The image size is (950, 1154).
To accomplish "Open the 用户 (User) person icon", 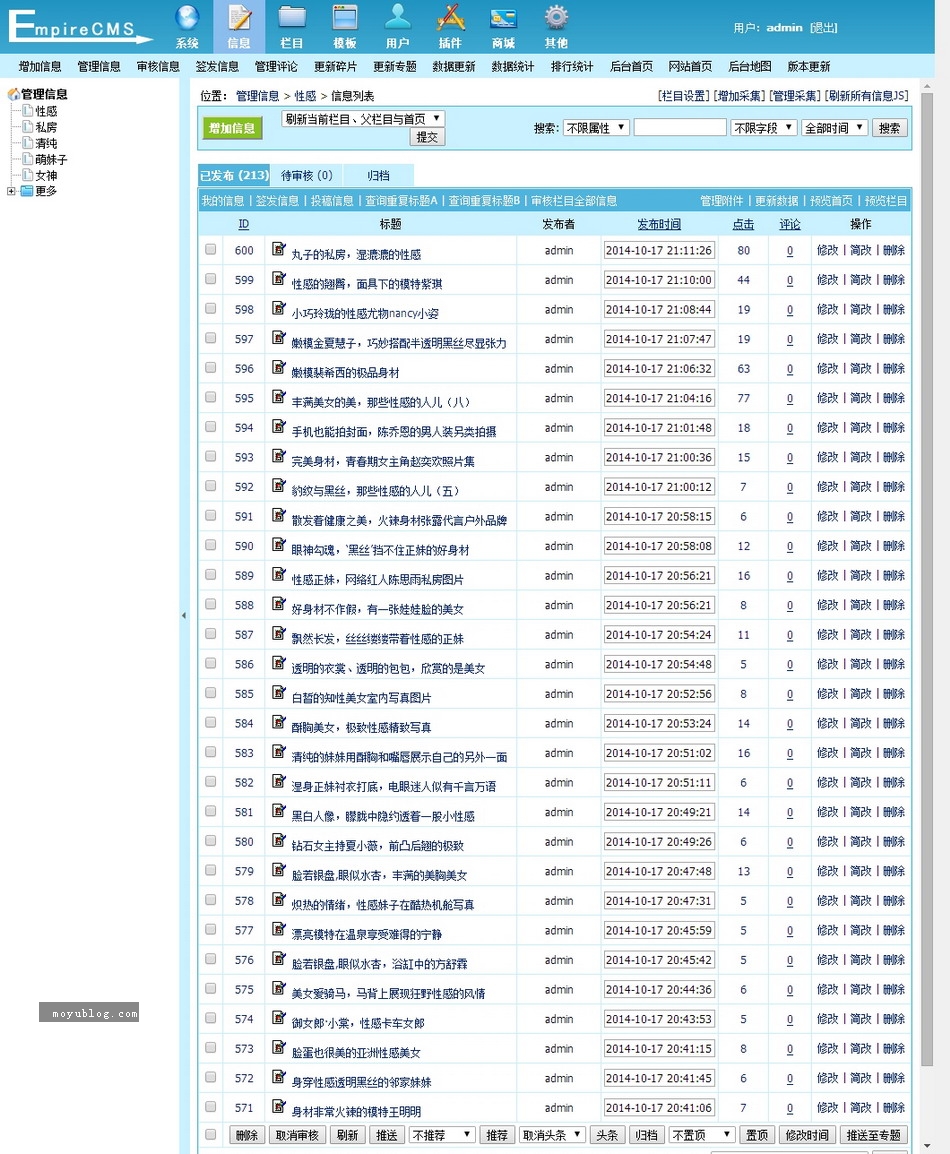I will point(397,18).
